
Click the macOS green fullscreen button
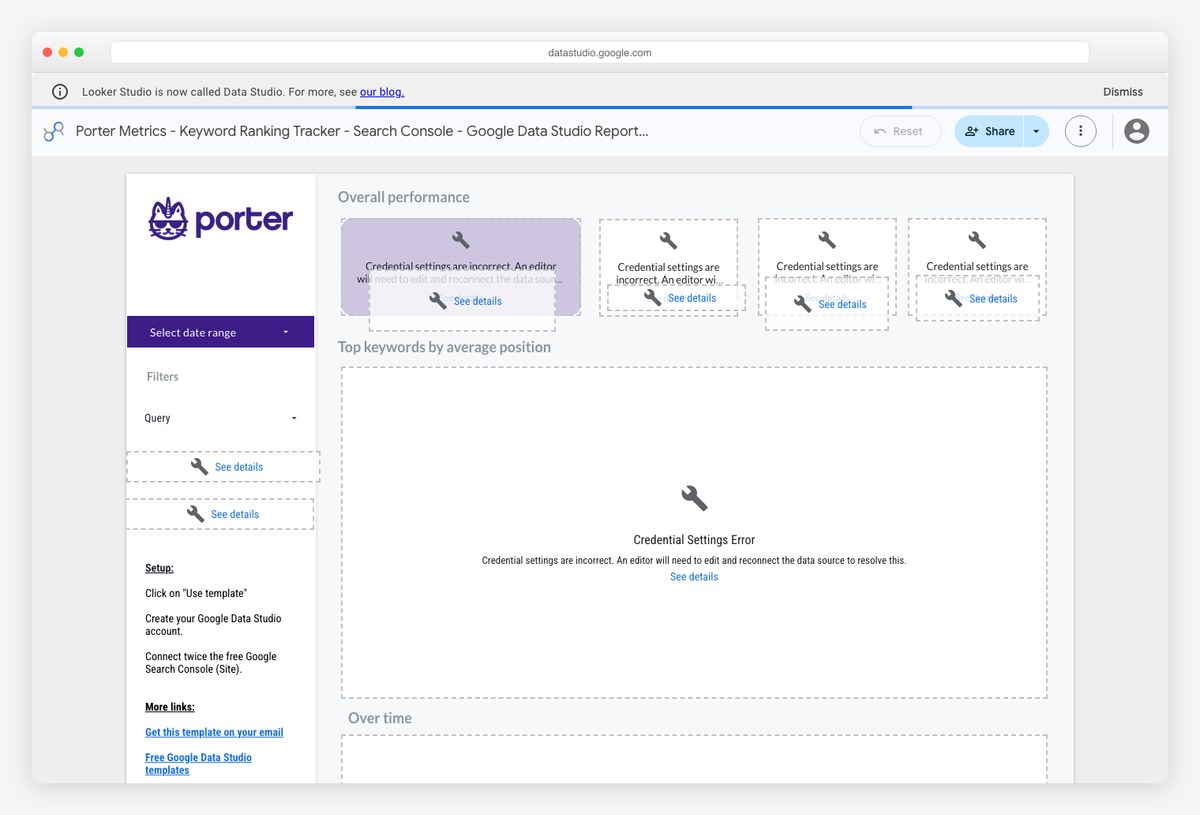pyautogui.click(x=79, y=52)
